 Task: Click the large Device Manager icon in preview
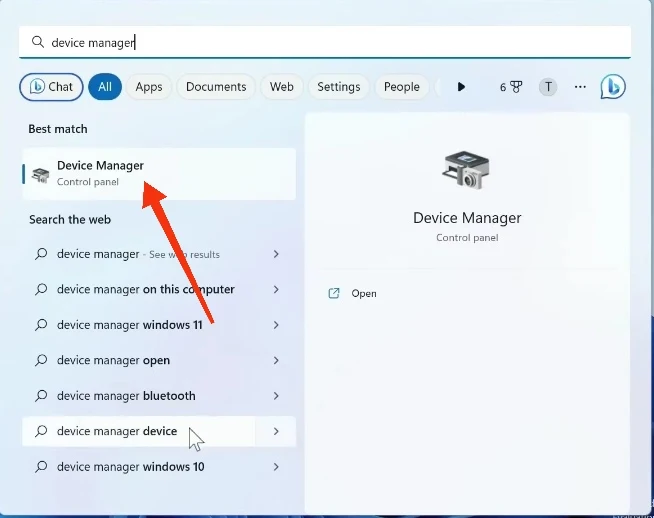(466, 170)
